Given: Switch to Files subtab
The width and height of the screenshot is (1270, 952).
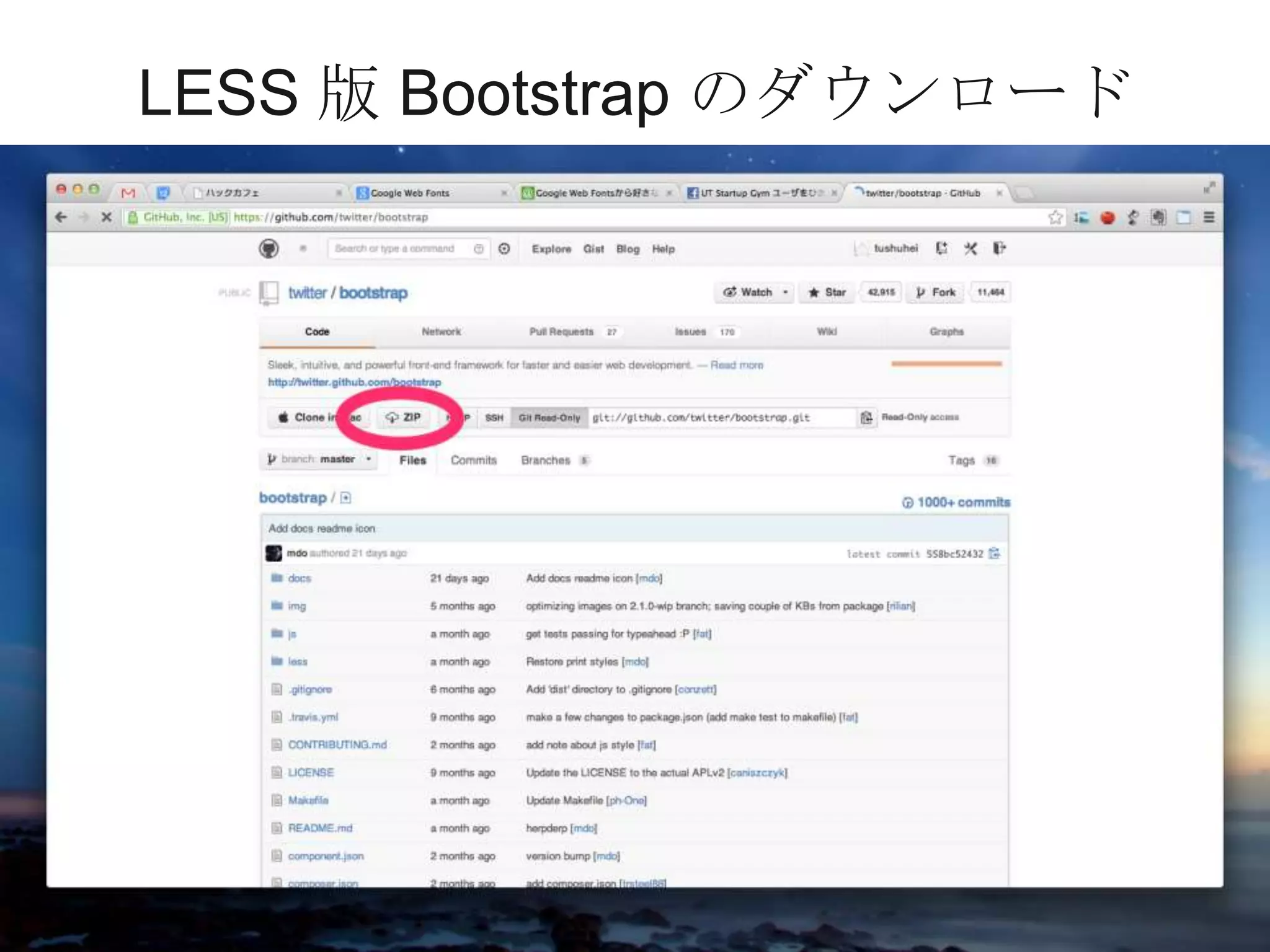Looking at the screenshot, I should coord(412,460).
